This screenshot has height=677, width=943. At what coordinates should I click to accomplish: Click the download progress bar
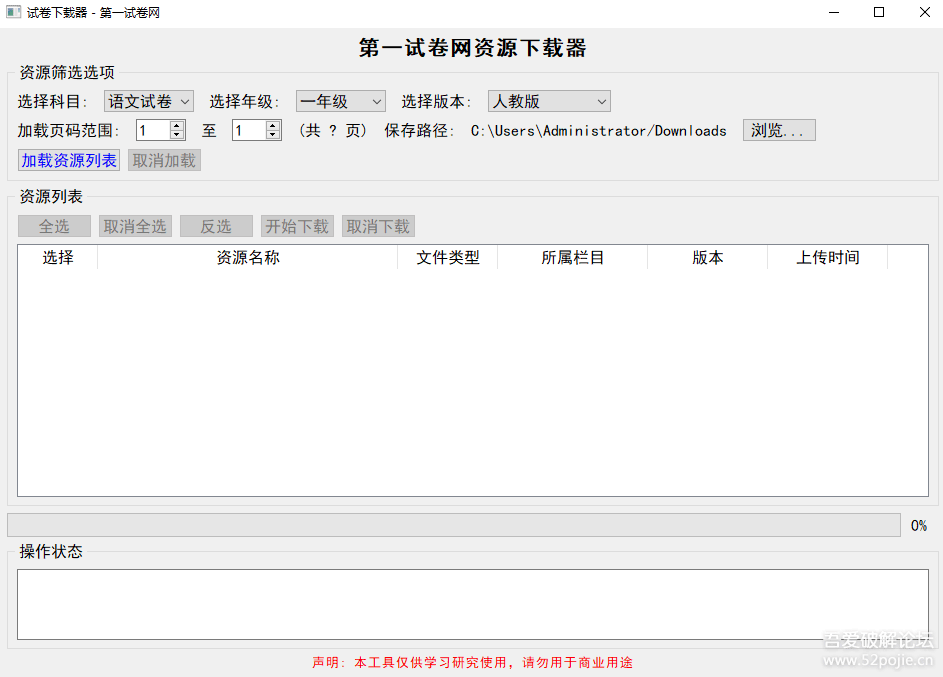pos(454,525)
